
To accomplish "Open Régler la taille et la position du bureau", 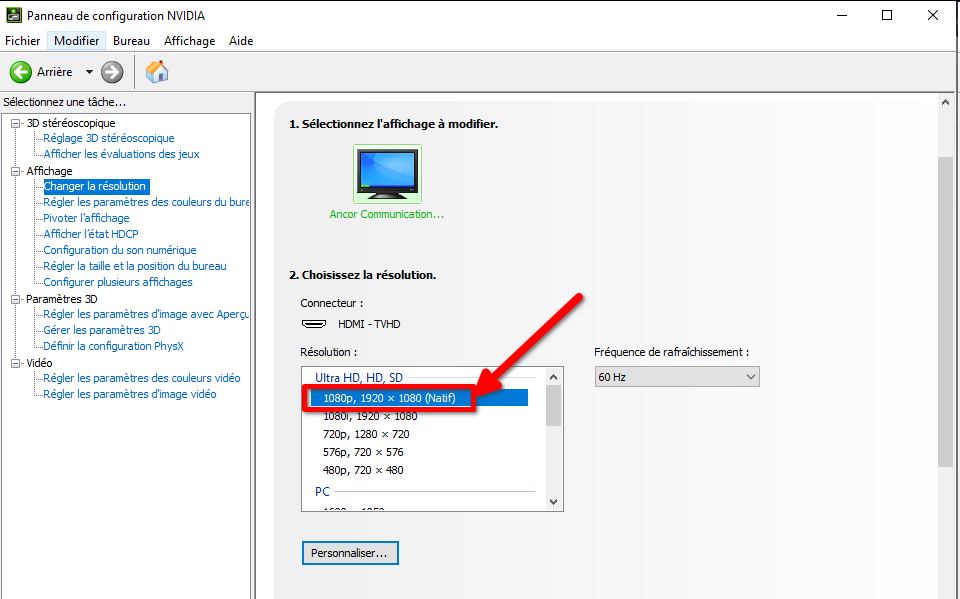I will point(135,266).
